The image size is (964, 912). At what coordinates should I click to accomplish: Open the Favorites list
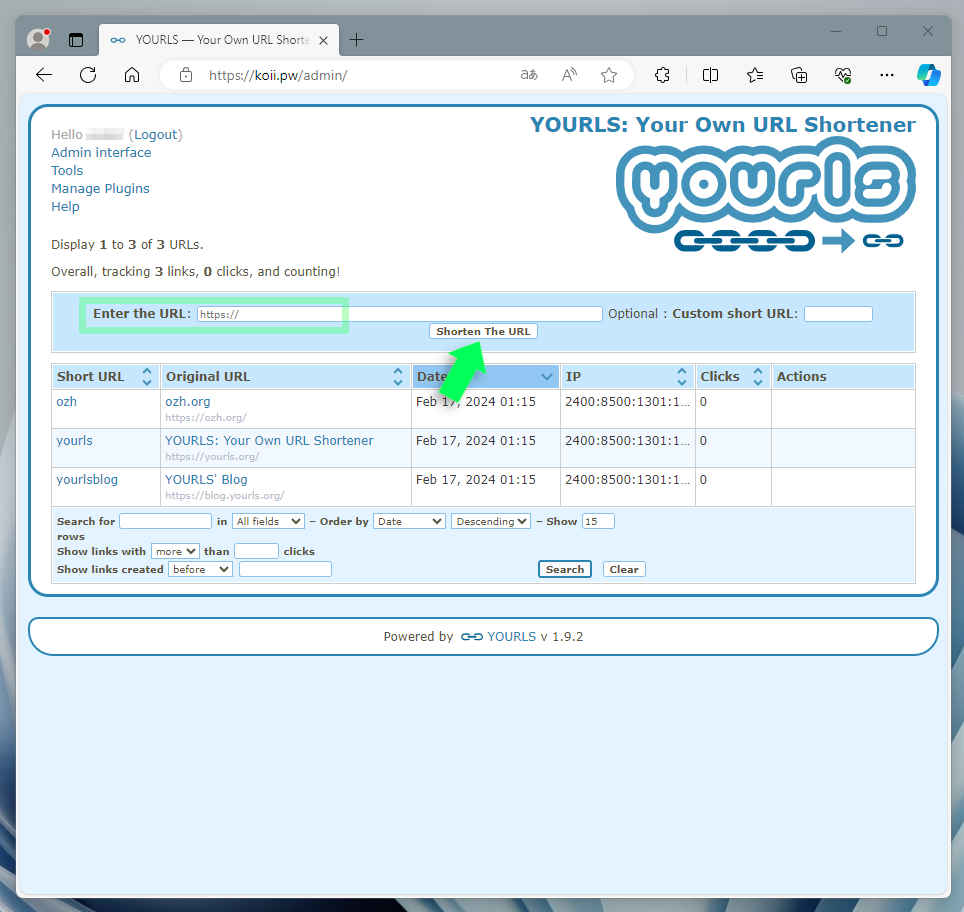click(x=755, y=75)
